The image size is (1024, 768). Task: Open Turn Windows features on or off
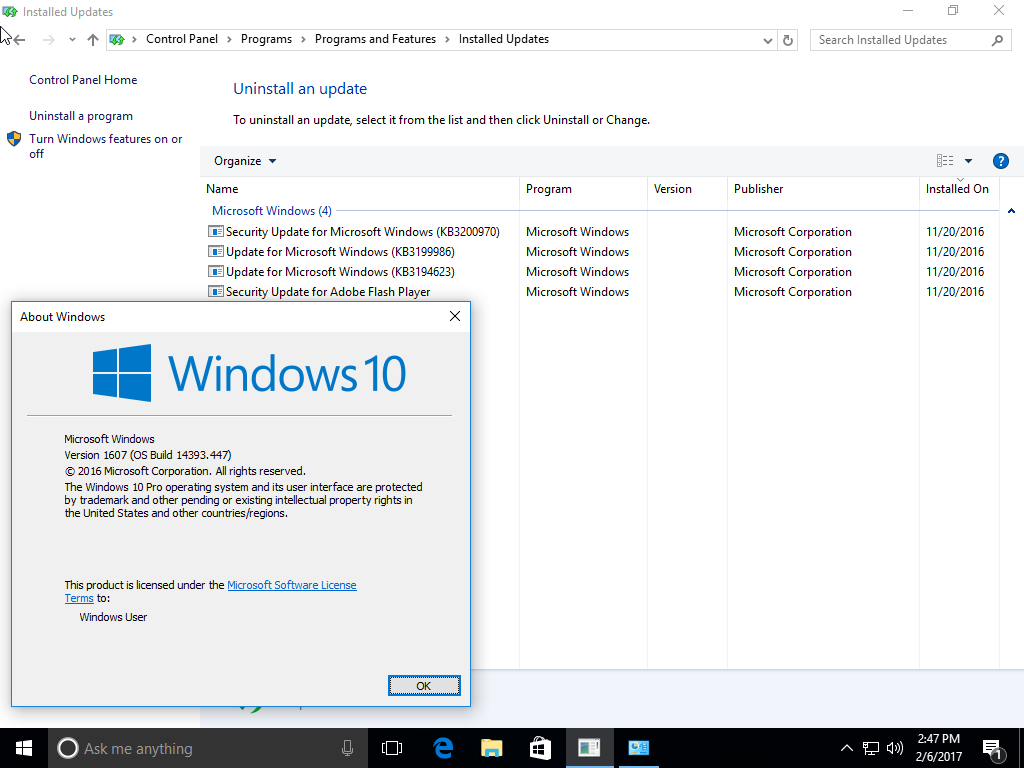pyautogui.click(x=106, y=146)
